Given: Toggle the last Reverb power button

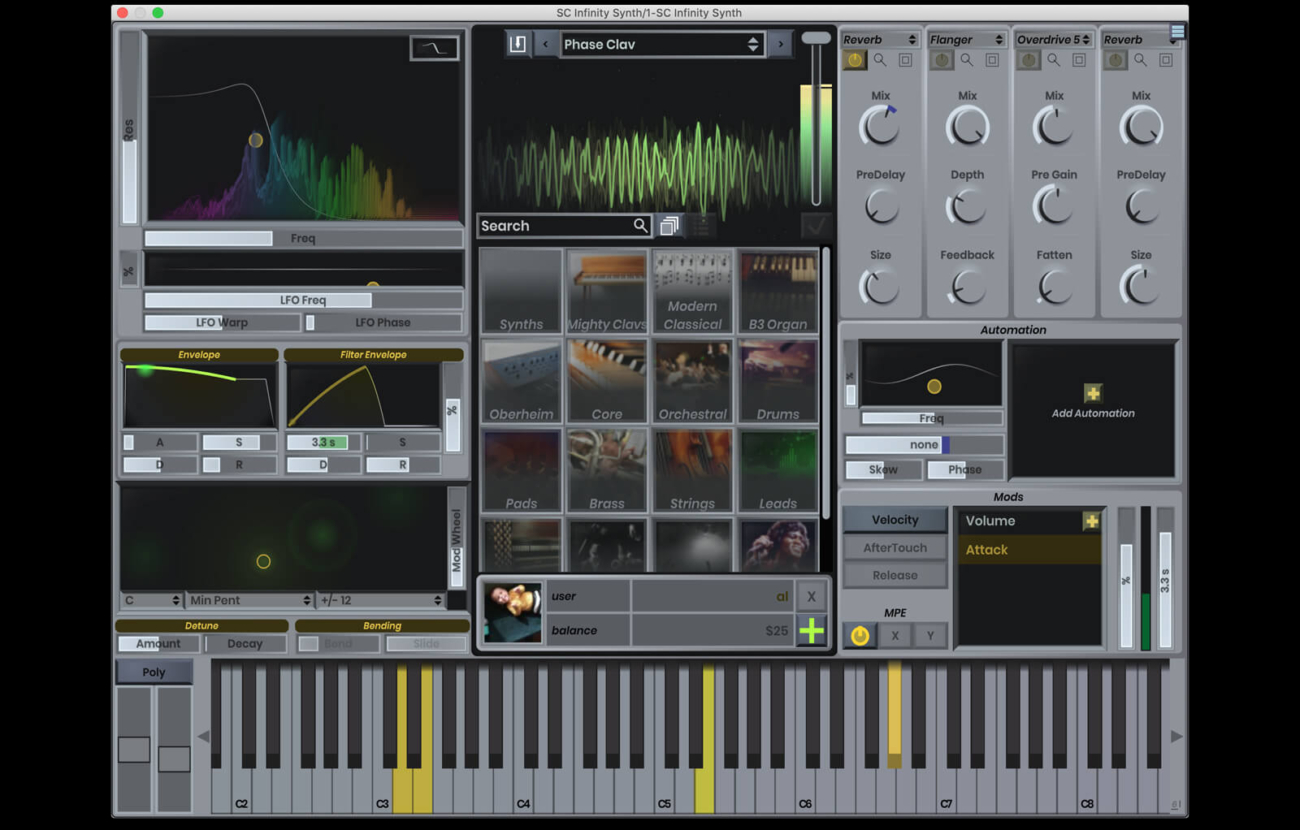Looking at the screenshot, I should tap(1115, 60).
